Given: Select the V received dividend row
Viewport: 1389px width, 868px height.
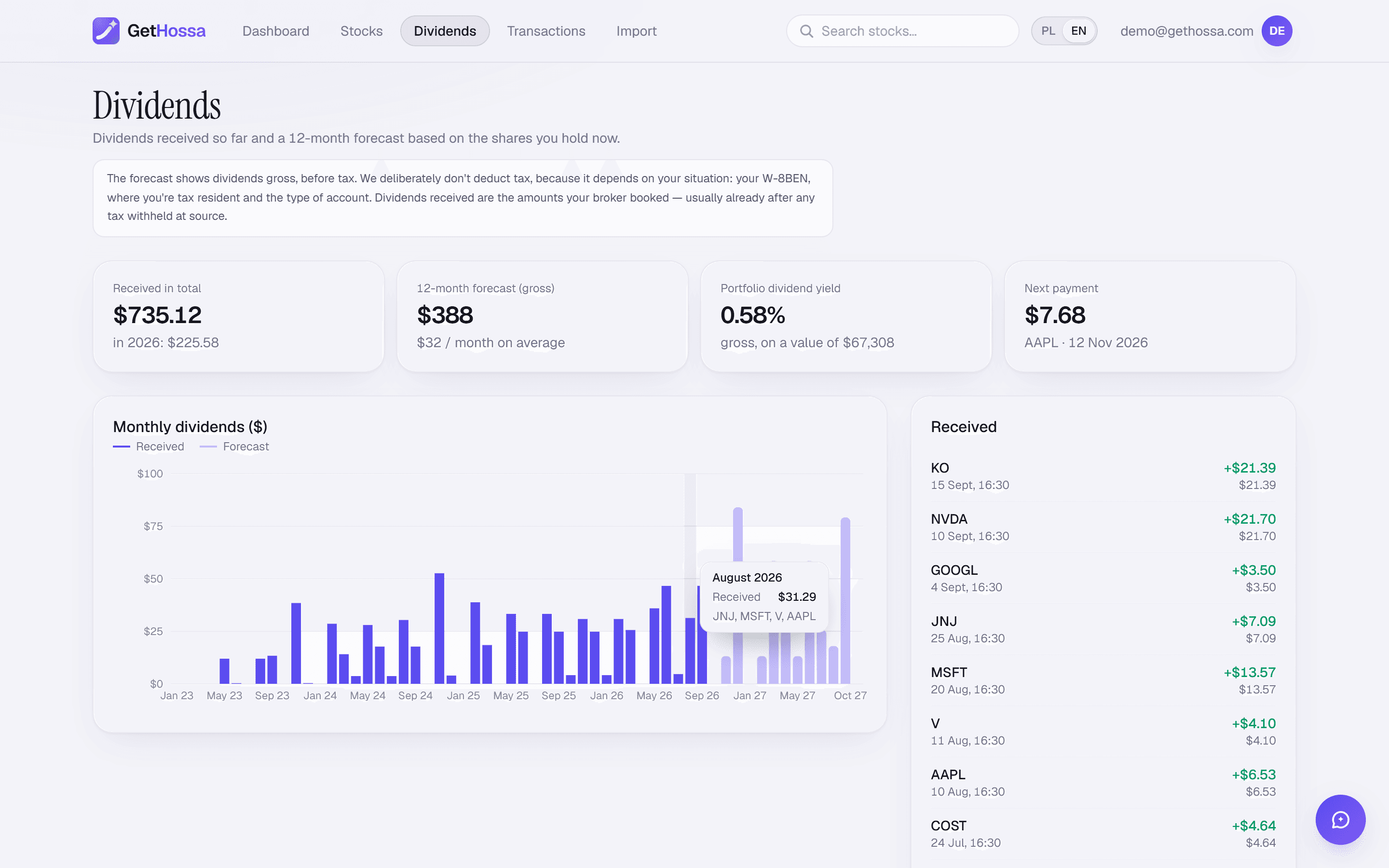Looking at the screenshot, I should (x=1103, y=732).
